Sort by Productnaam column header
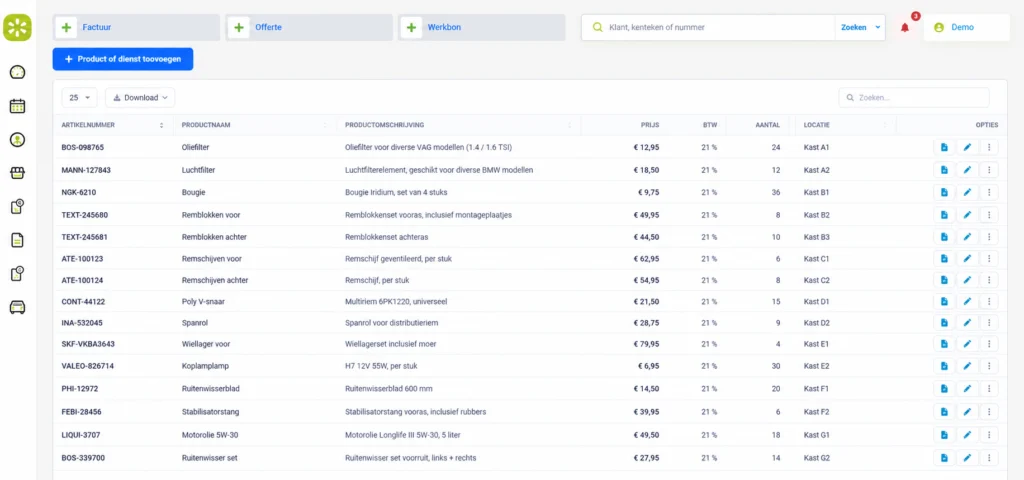Screen dimensions: 1024x480 pos(255,125)
